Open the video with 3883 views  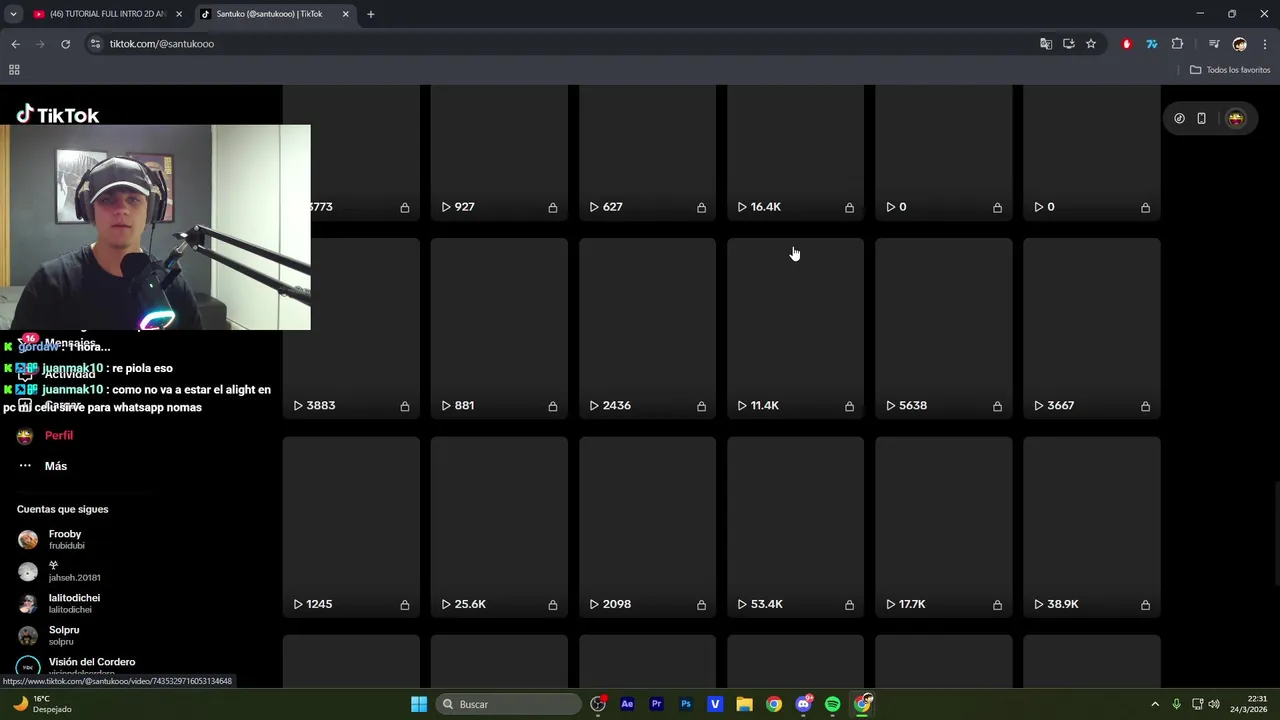[351, 329]
